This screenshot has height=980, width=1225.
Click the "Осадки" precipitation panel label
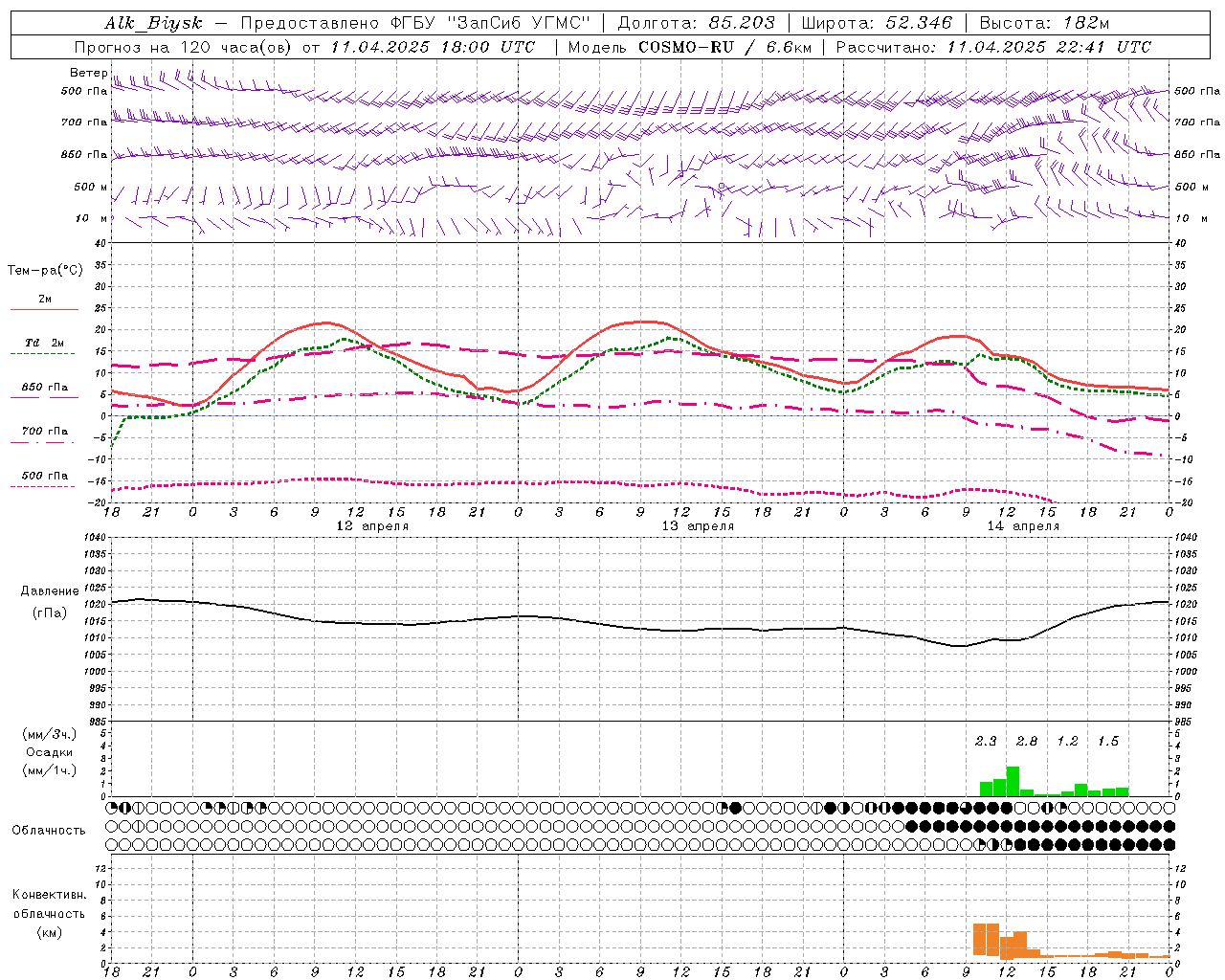pos(50,752)
